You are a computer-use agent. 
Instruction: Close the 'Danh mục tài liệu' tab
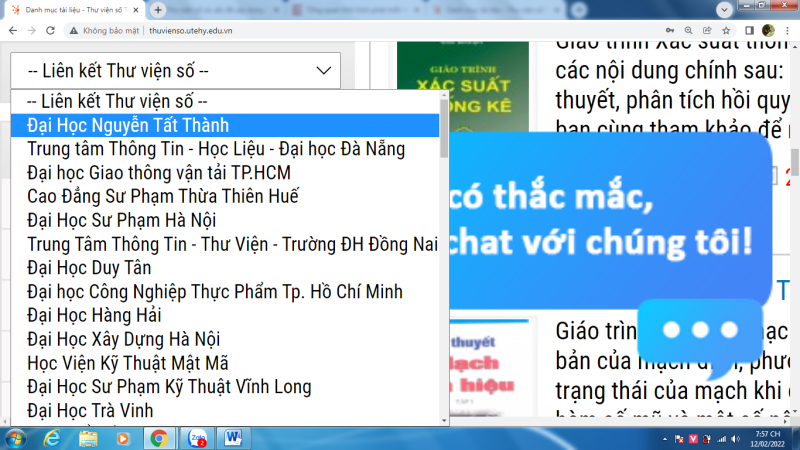(x=136, y=10)
